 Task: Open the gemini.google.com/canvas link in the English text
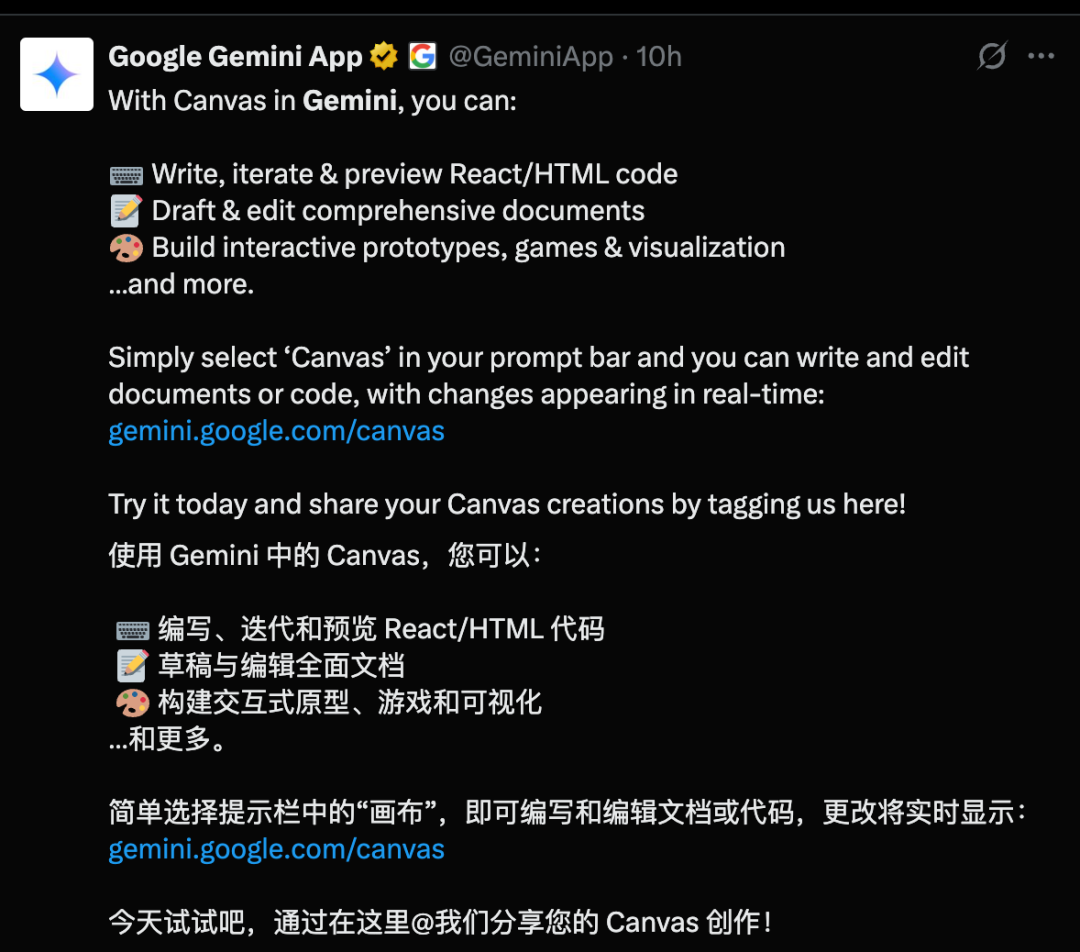pyautogui.click(x=276, y=431)
